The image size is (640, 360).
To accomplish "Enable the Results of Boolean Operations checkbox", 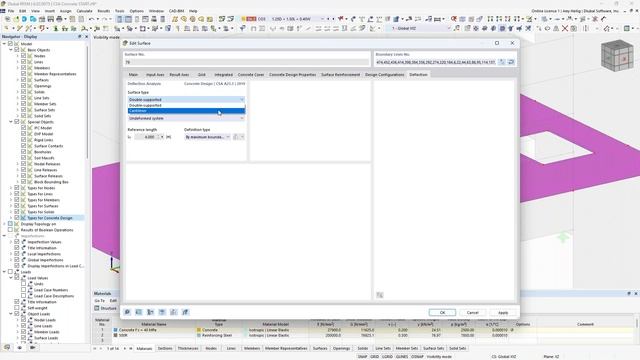I will 11,230.
